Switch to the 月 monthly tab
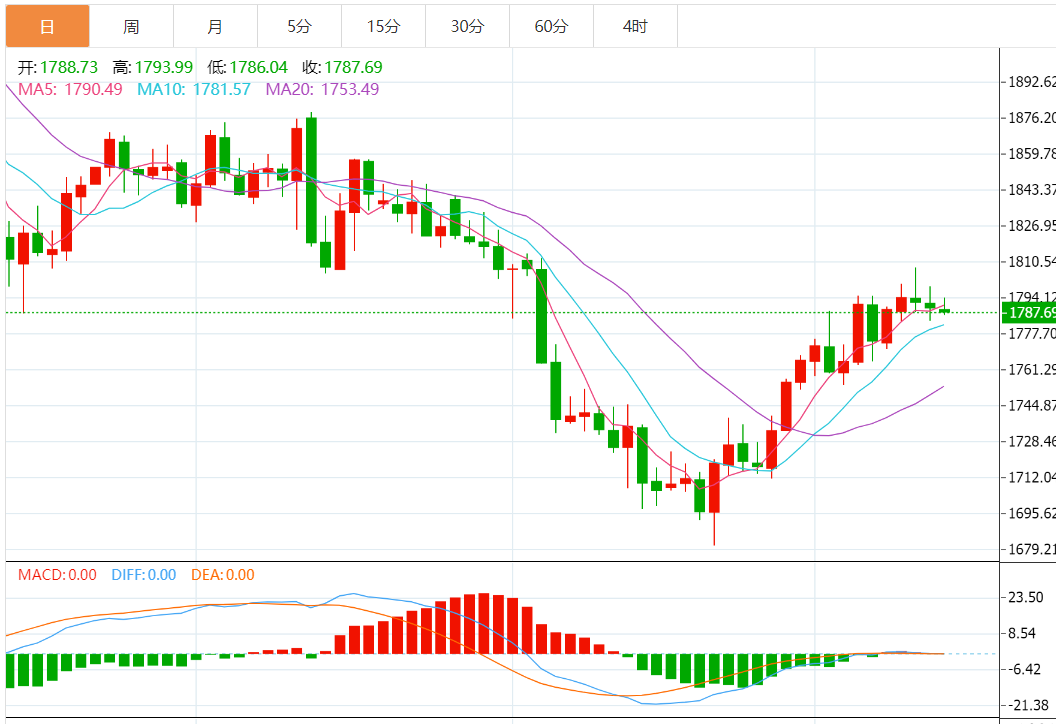This screenshot has height=724, width=1056. [216, 26]
